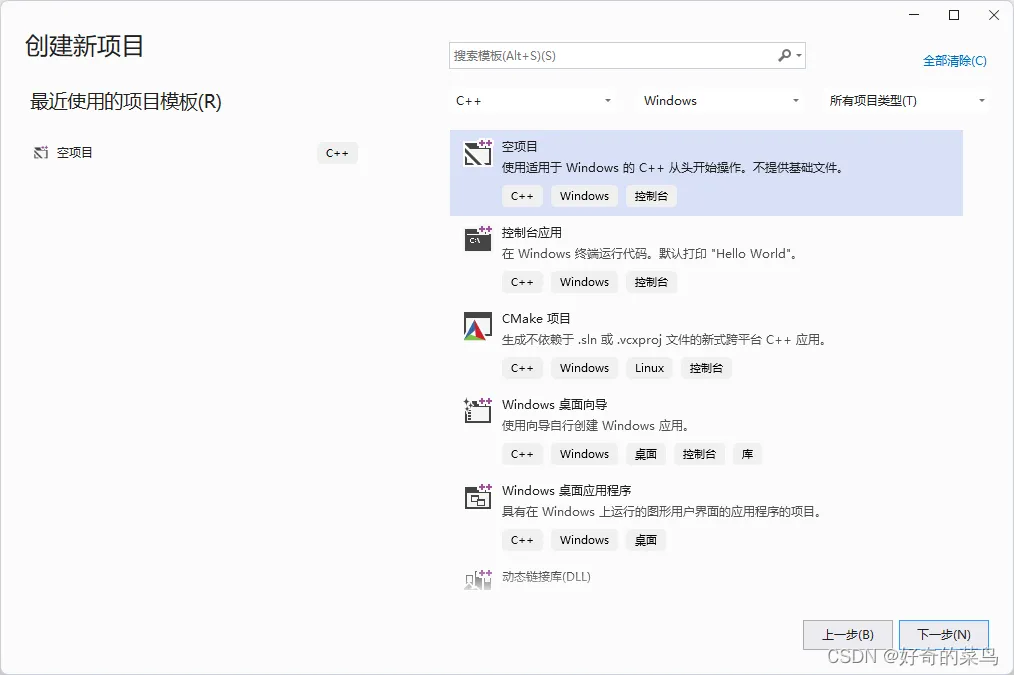The height and width of the screenshot is (675, 1014).
Task: Click the 最近使用的项目模板(R) heading
Action: 125,102
